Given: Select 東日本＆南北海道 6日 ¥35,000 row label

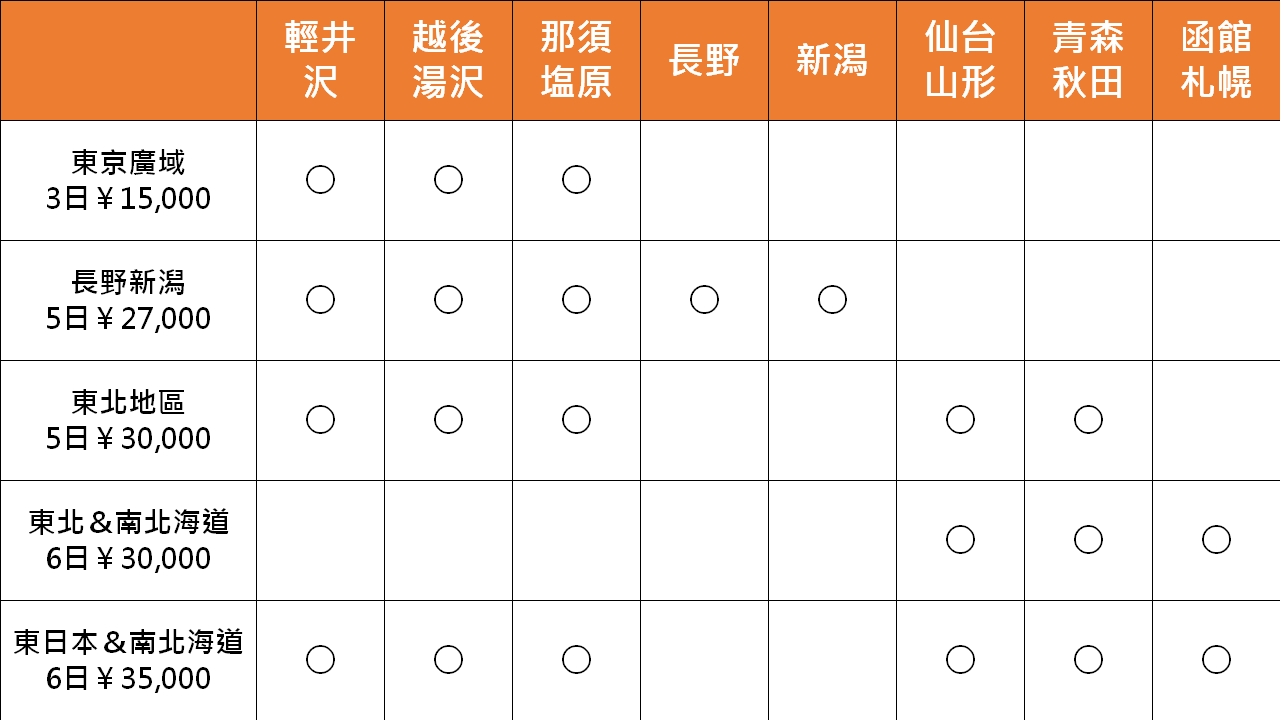Looking at the screenshot, I should pos(128,660).
